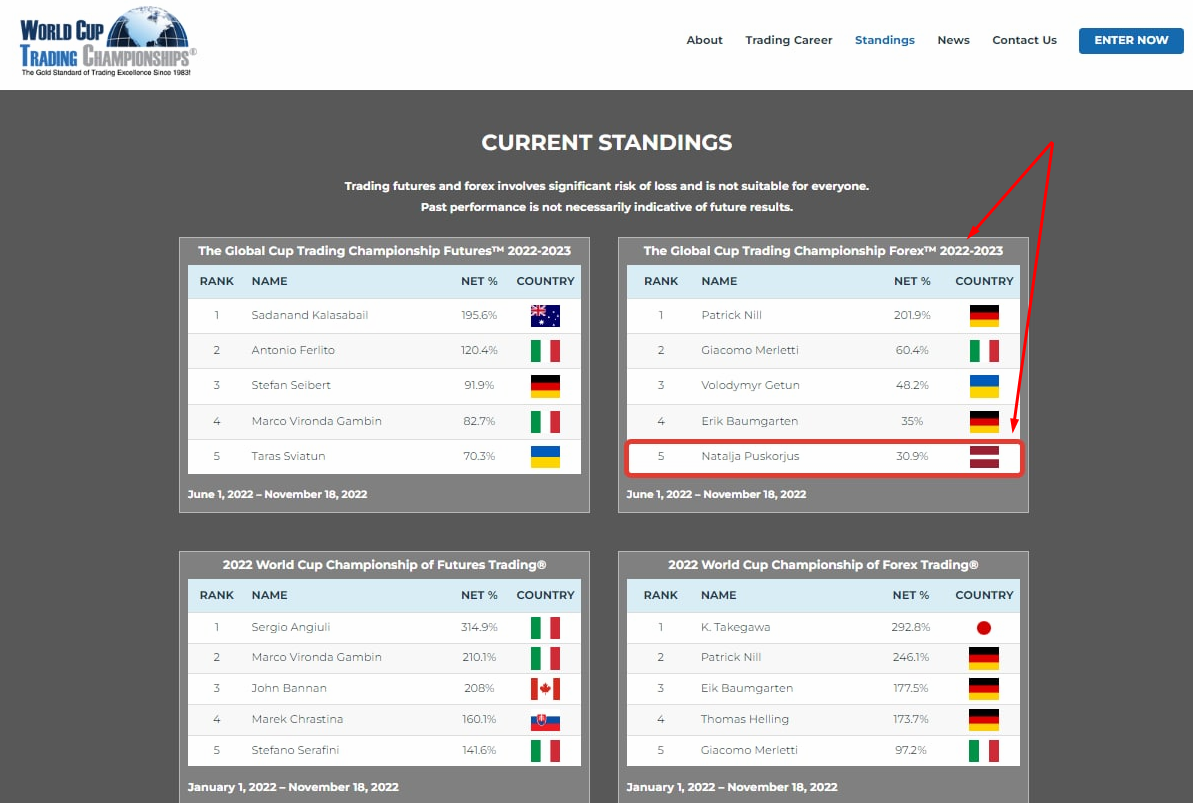The image size is (1193, 803).
Task: Click RANK header in 2022 World Cup Futures table
Action: [x=216, y=595]
